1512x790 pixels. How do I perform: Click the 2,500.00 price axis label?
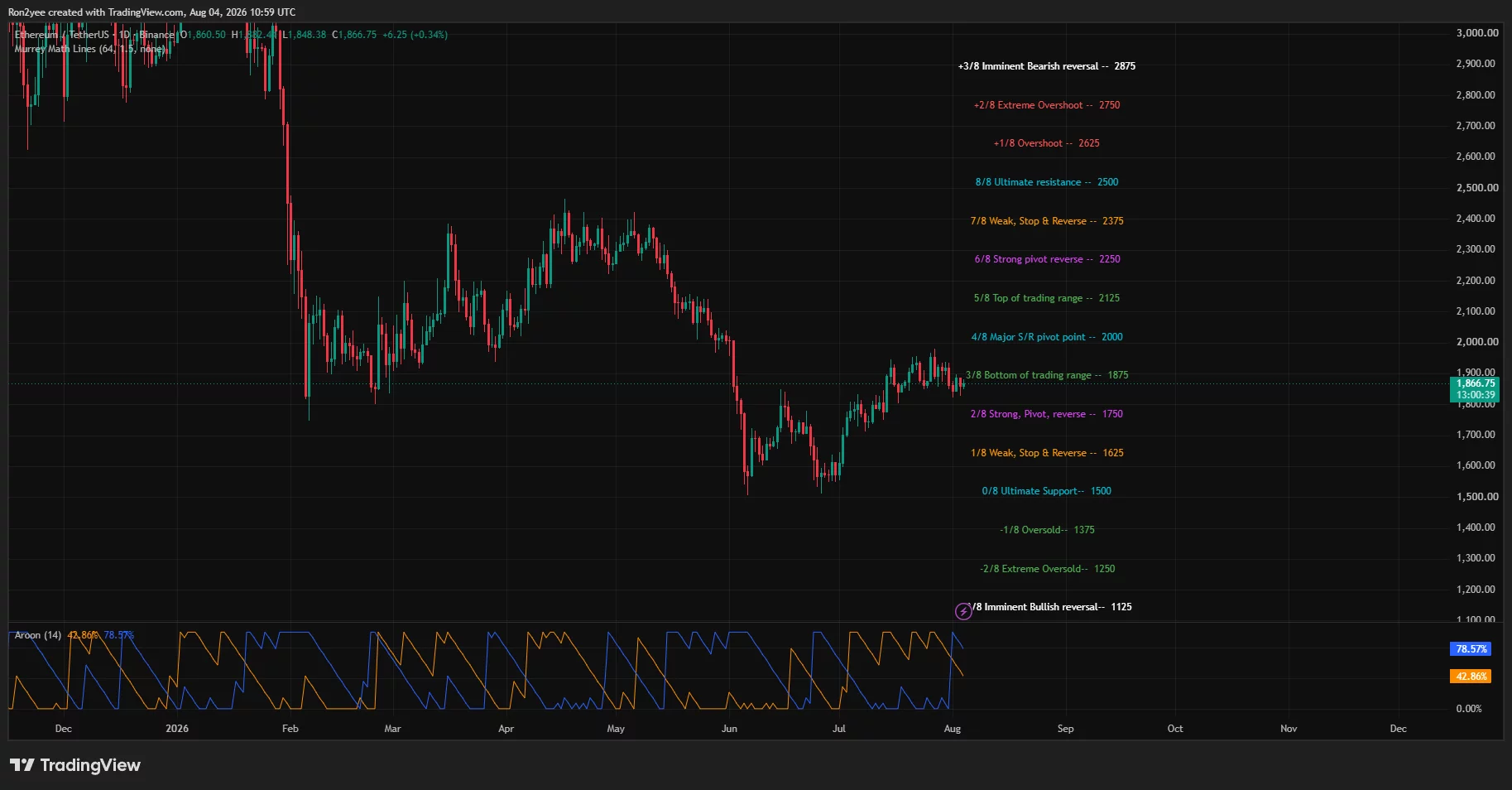tap(1477, 188)
